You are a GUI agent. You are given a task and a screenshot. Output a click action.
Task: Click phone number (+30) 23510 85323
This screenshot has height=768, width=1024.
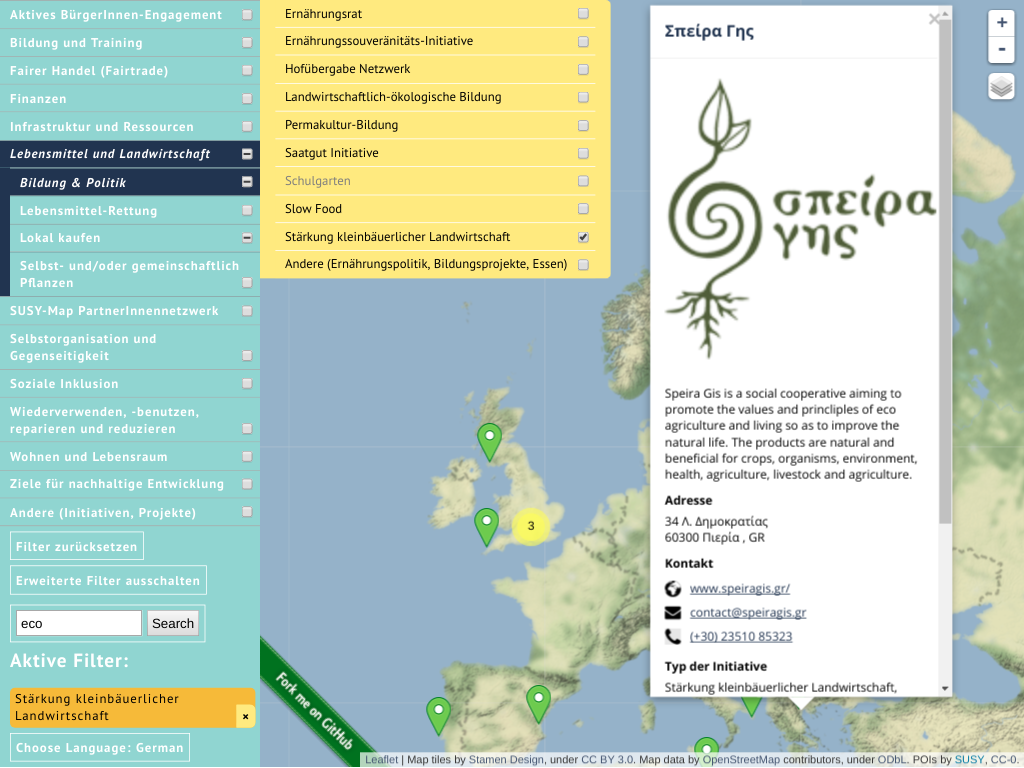click(741, 636)
